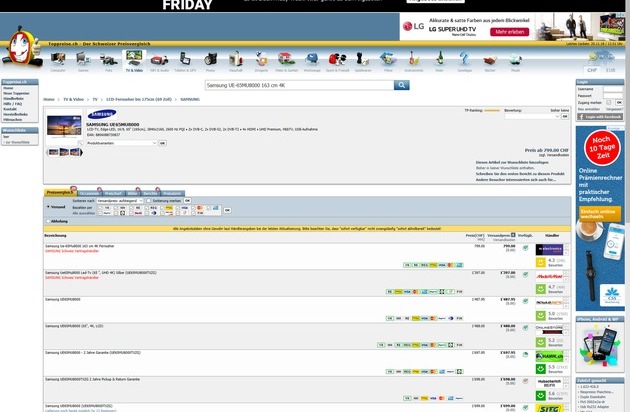
Task: Open the Games category icon
Action: click(x=83, y=60)
